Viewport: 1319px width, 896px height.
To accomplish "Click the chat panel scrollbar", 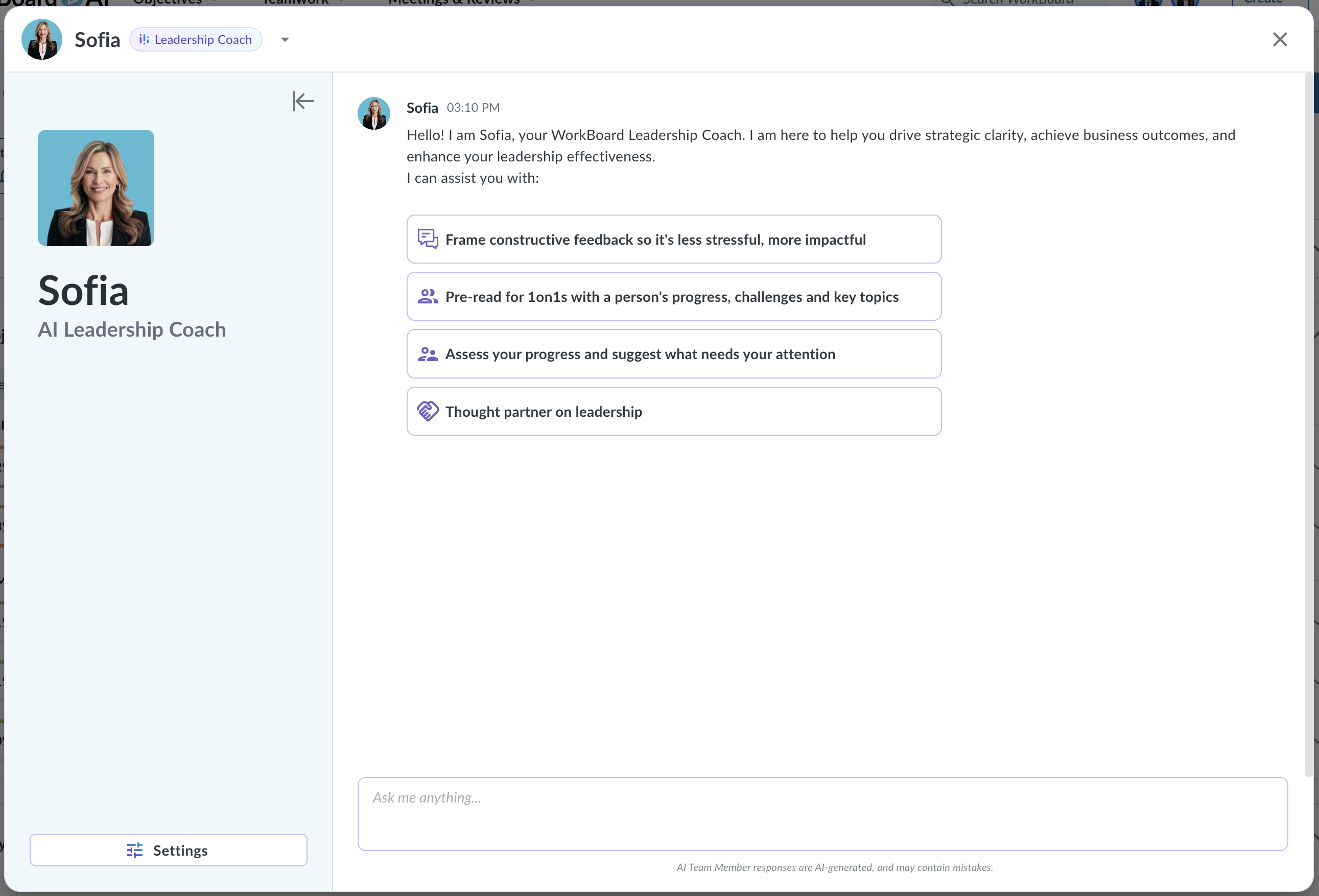I will coord(1309,425).
